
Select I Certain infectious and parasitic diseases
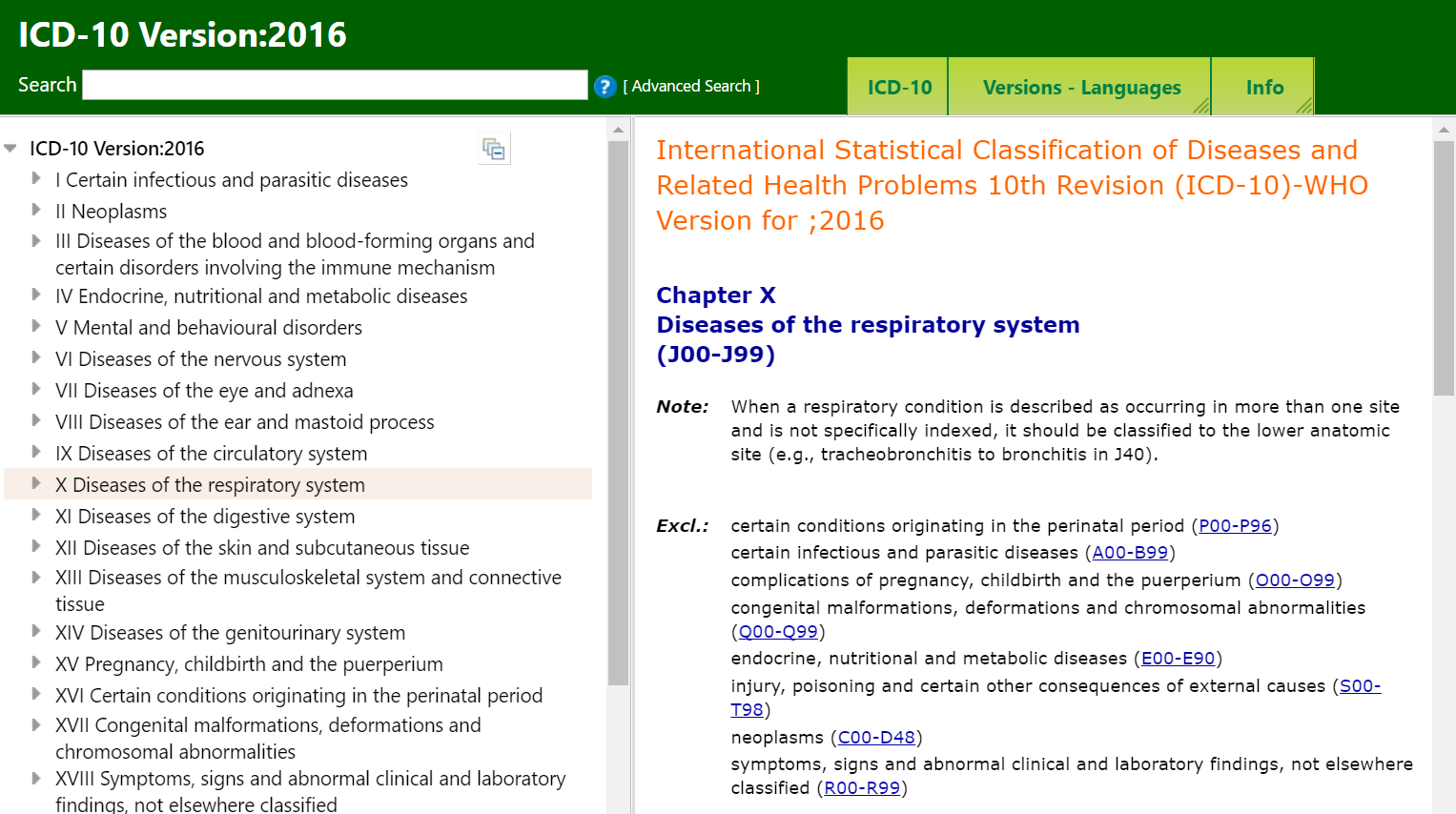pyautogui.click(x=232, y=180)
